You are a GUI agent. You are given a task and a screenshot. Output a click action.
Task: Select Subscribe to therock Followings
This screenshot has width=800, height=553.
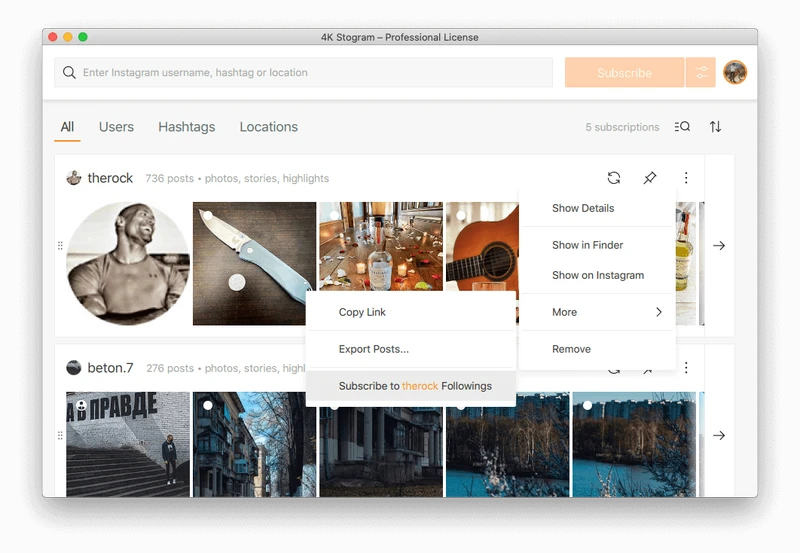[x=411, y=386]
